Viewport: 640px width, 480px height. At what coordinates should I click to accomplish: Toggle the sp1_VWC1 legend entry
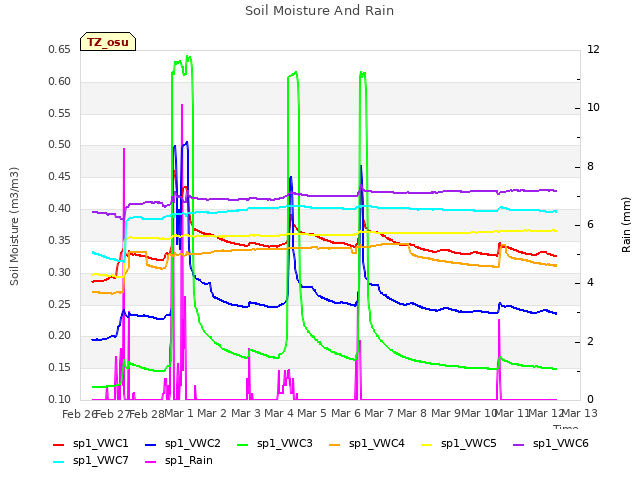click(91, 444)
